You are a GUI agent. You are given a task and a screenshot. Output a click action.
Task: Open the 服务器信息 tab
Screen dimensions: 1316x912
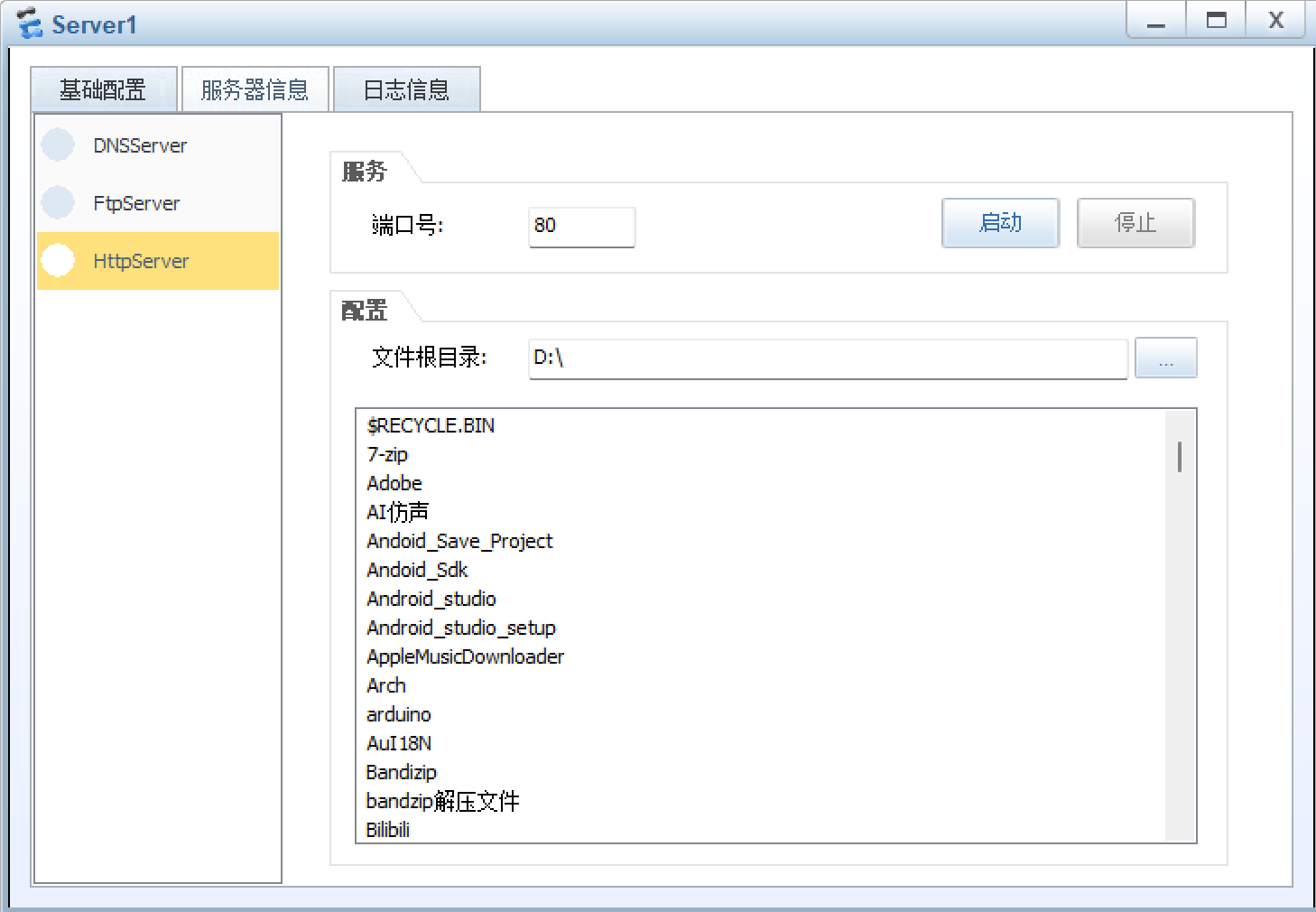coord(255,90)
